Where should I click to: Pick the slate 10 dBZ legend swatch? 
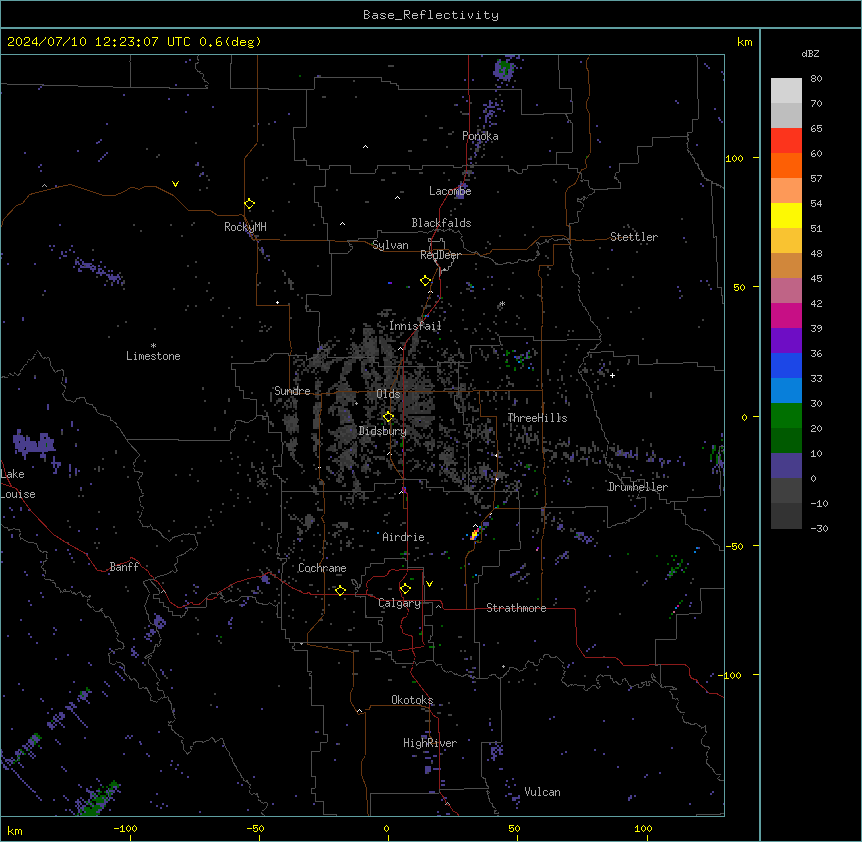pyautogui.click(x=786, y=466)
